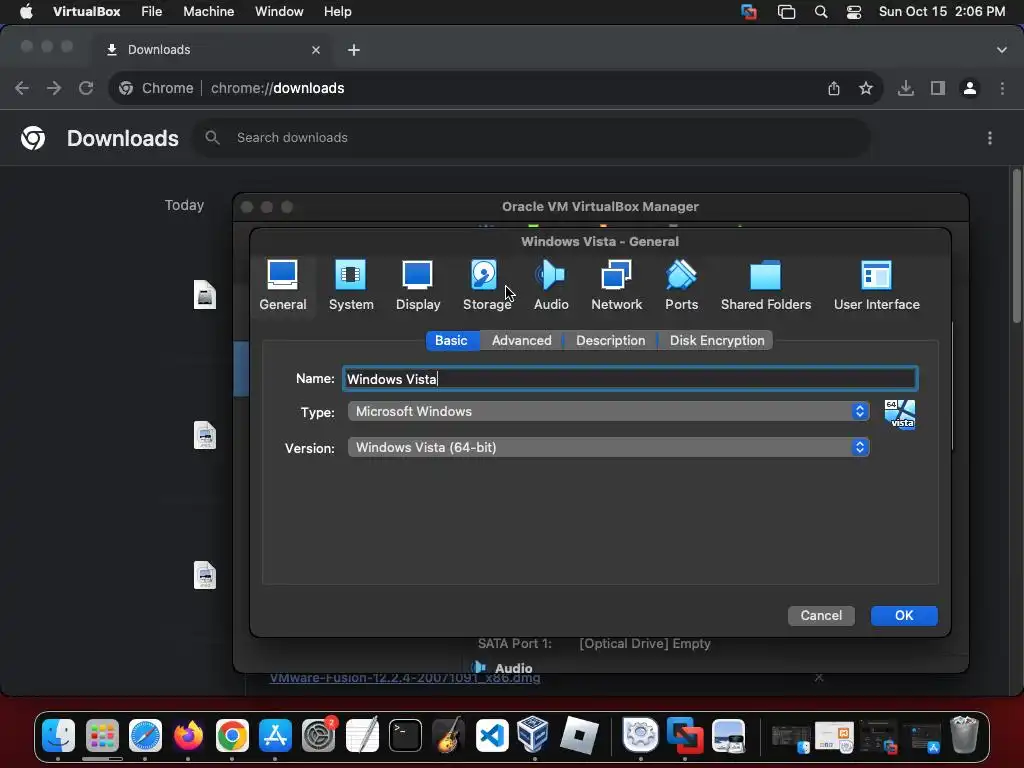The image size is (1024, 768).
Task: Open the Preview app in the dock
Action: click(x=728, y=735)
